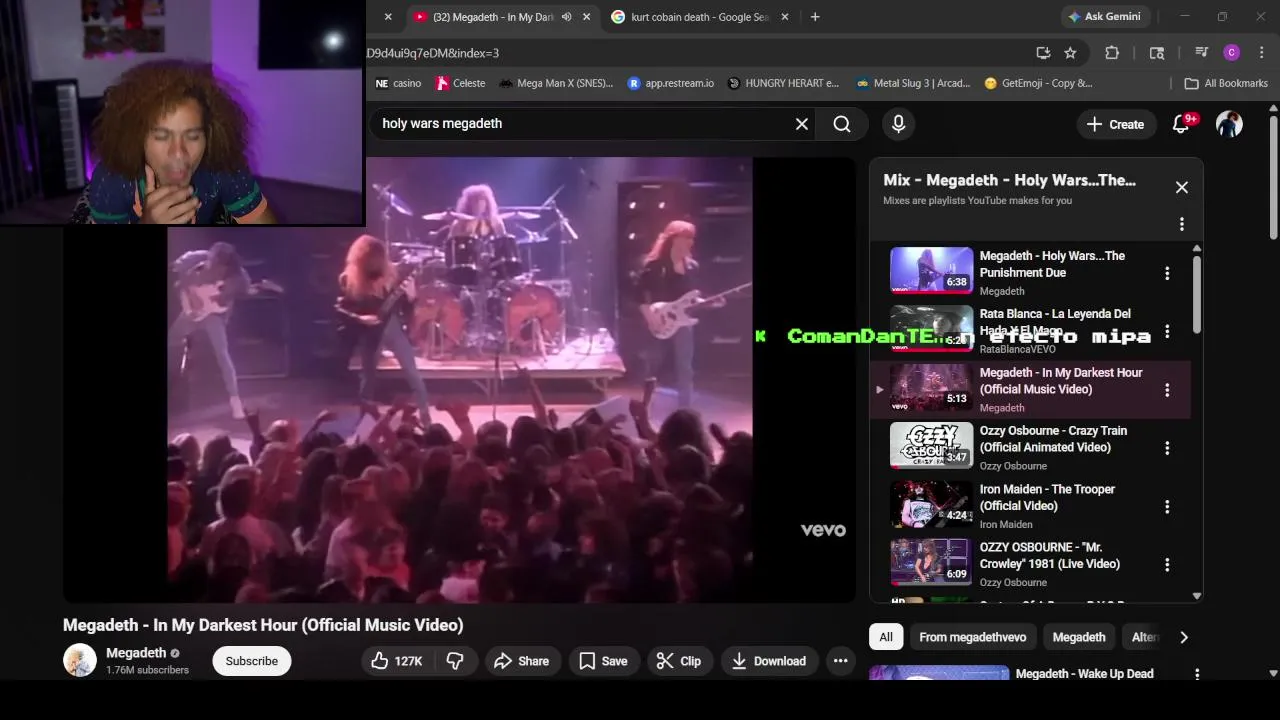1280x720 pixels.
Task: Open the YouTube account avatar menu
Action: pyautogui.click(x=1229, y=124)
